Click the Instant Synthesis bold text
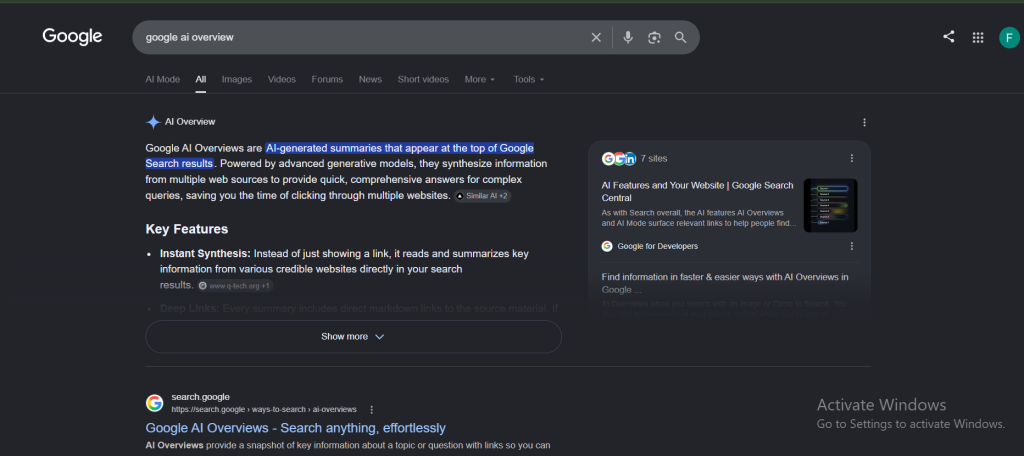The height and width of the screenshot is (456, 1024). pyautogui.click(x=205, y=253)
